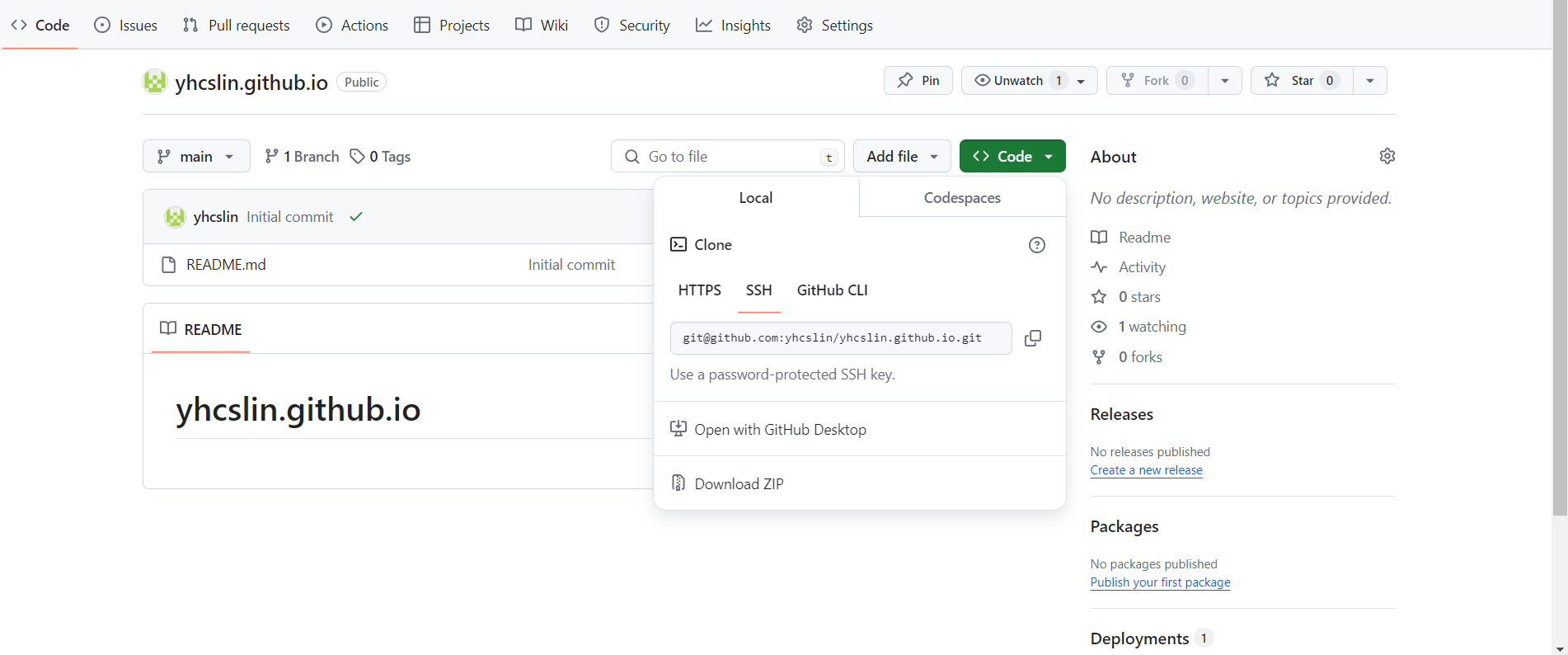Open yhcslin author link in commit row
Image resolution: width=1568 pixels, height=655 pixels.
coord(216,217)
